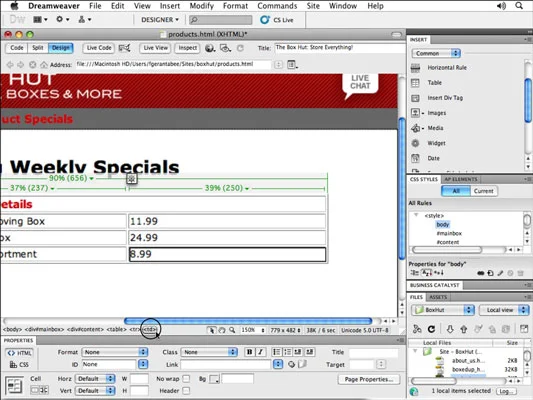
Task: Switch Properties to HTML mode
Action: (19, 353)
